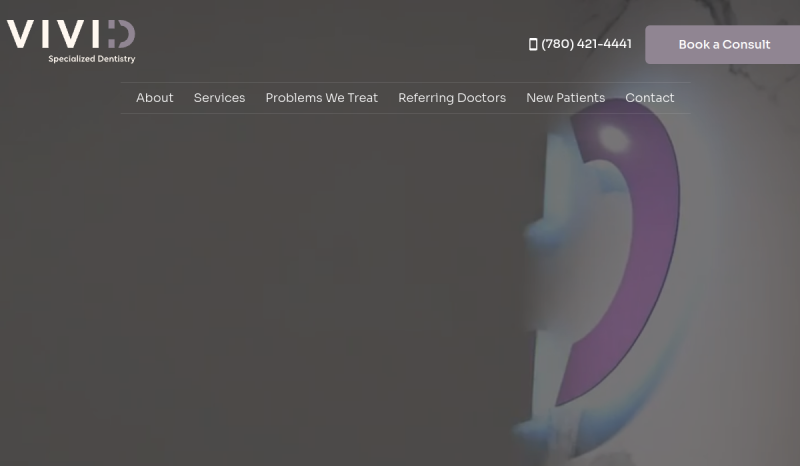Go to the New Patients page
The image size is (800, 466).
565,98
